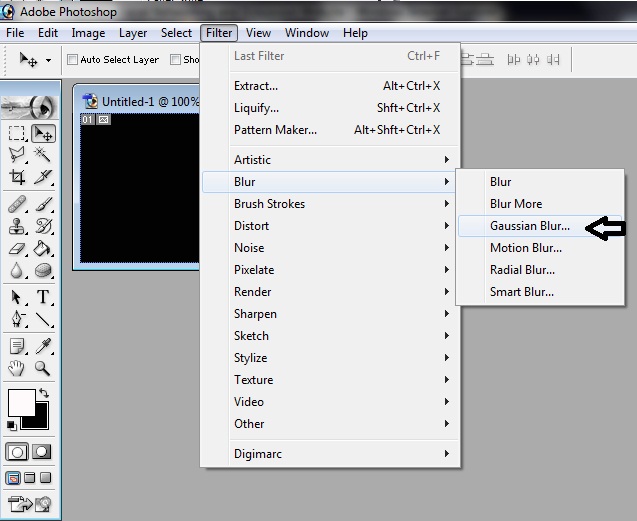The width and height of the screenshot is (637, 521).
Task: Select the Slice tool
Action: [x=43, y=177]
